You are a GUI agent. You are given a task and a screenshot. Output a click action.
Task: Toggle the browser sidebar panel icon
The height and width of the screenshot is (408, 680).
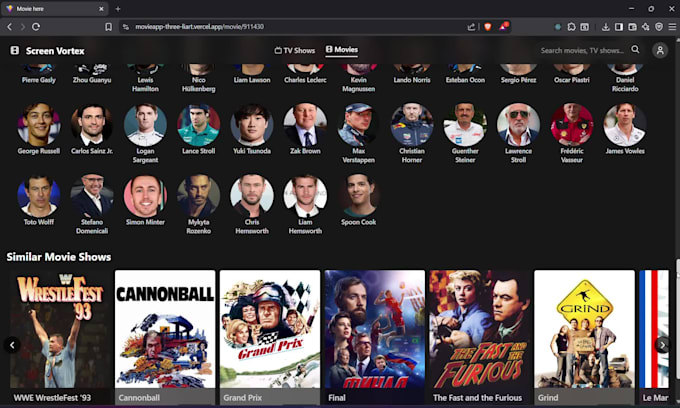pos(619,27)
